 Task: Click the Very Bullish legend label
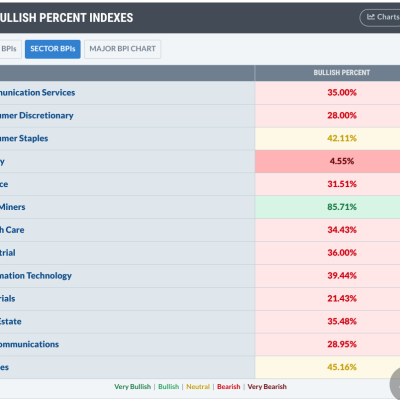tap(132, 387)
